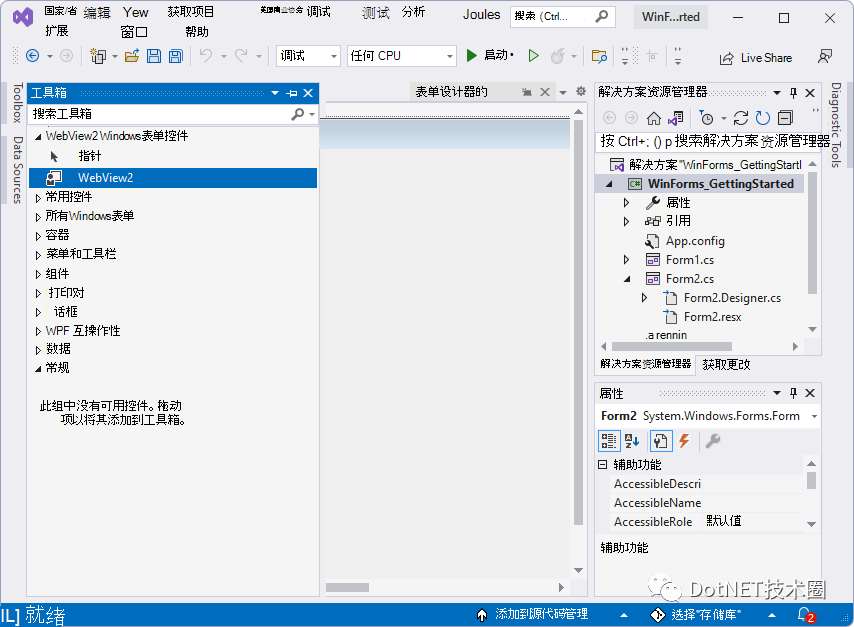Click the navigate forward arrow icon
This screenshot has height=627, width=854.
tap(66, 56)
